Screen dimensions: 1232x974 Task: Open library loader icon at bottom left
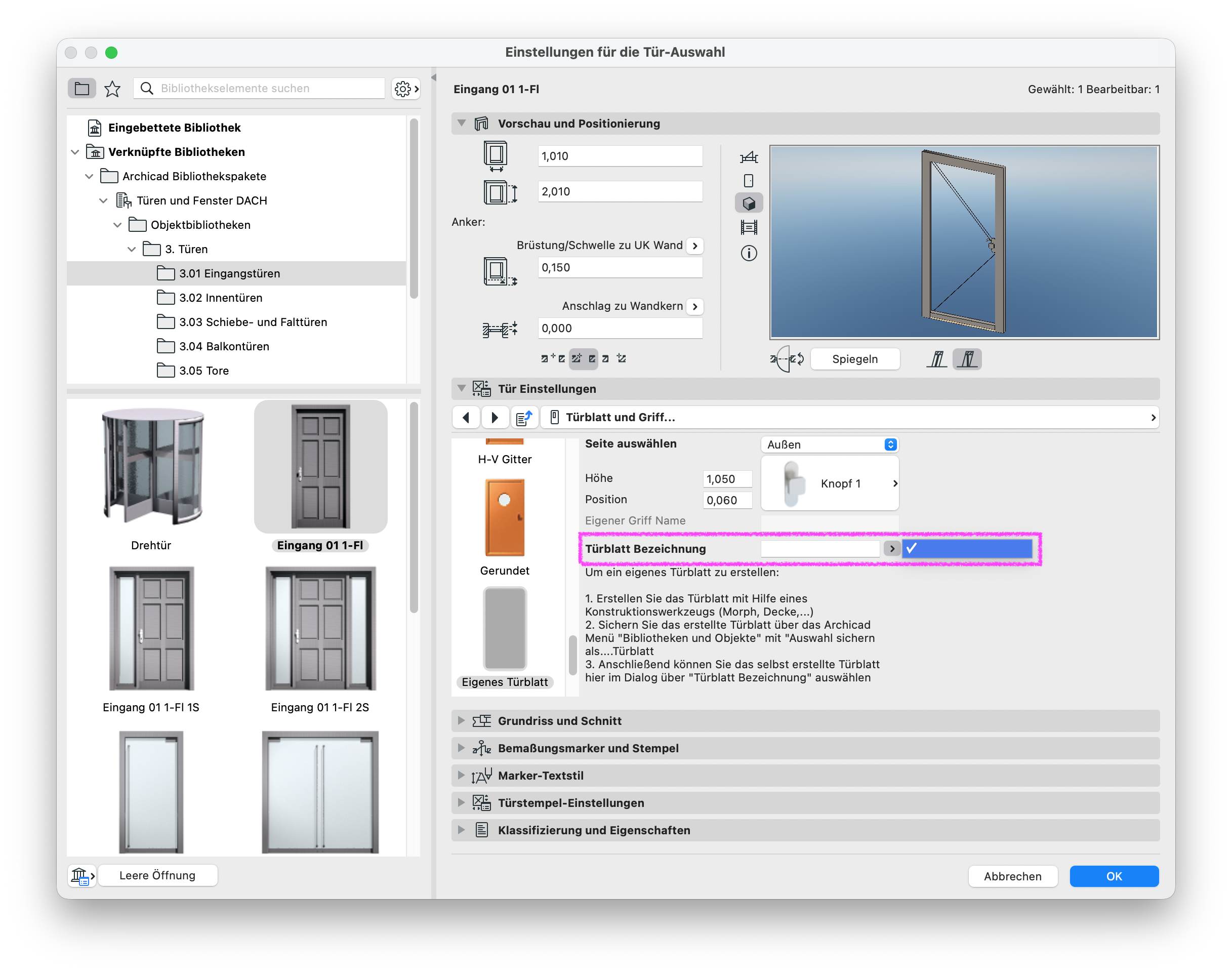pos(83,875)
